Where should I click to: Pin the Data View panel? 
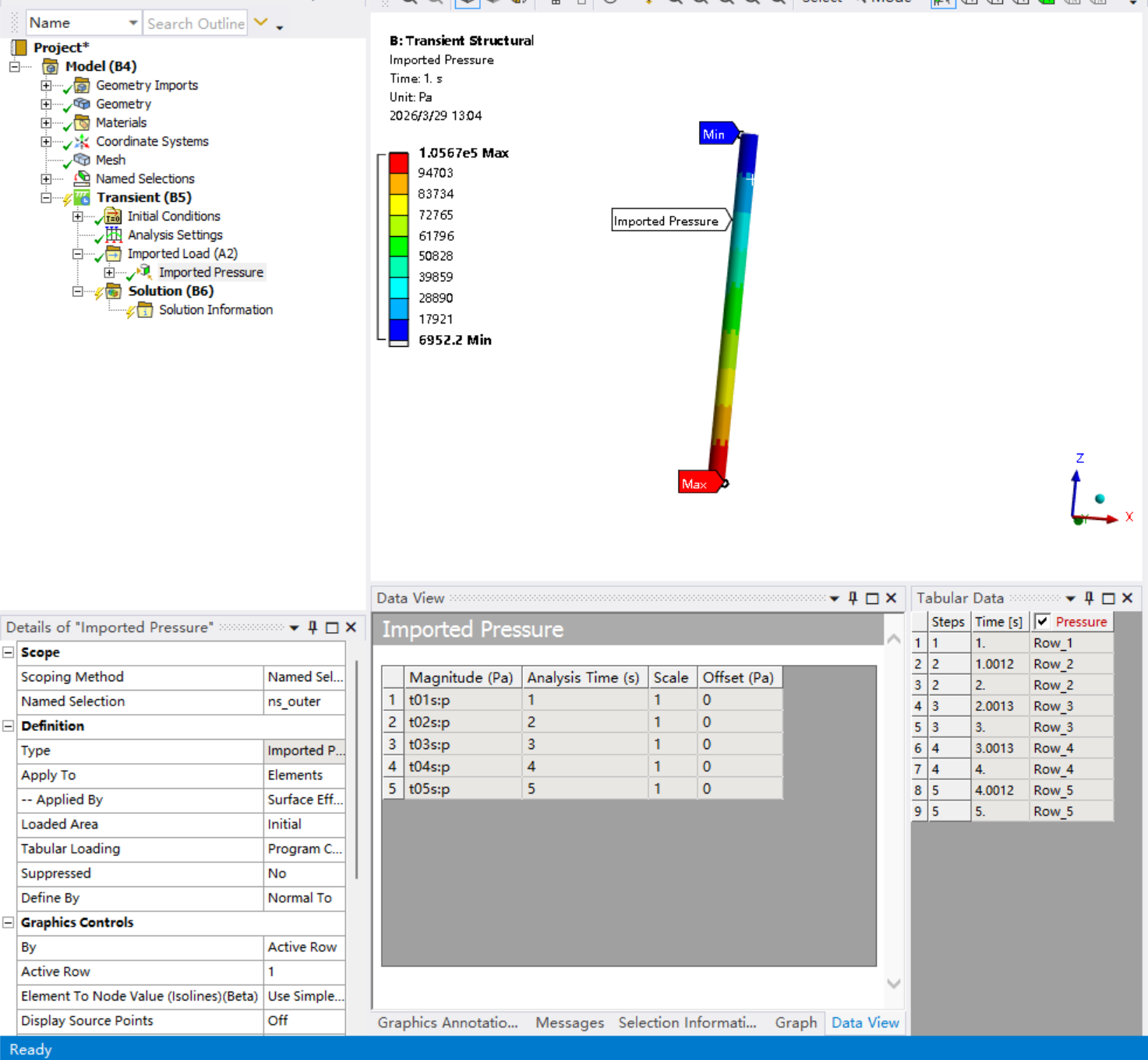tap(853, 598)
